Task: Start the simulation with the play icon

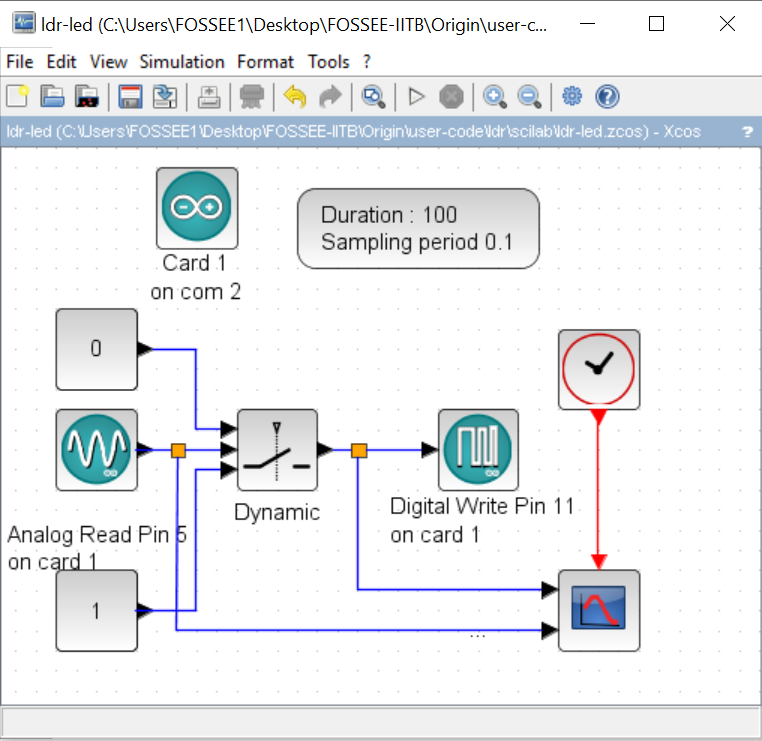Action: point(417,96)
